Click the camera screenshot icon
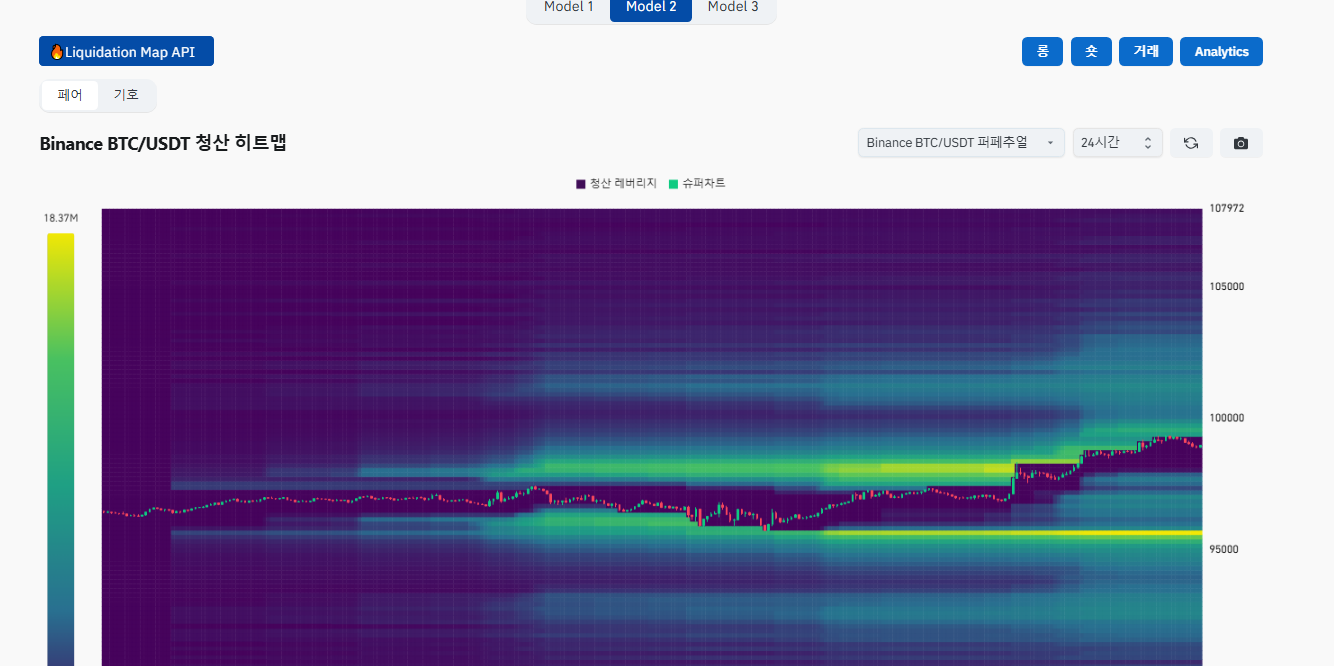This screenshot has width=1334, height=666. coord(1241,143)
